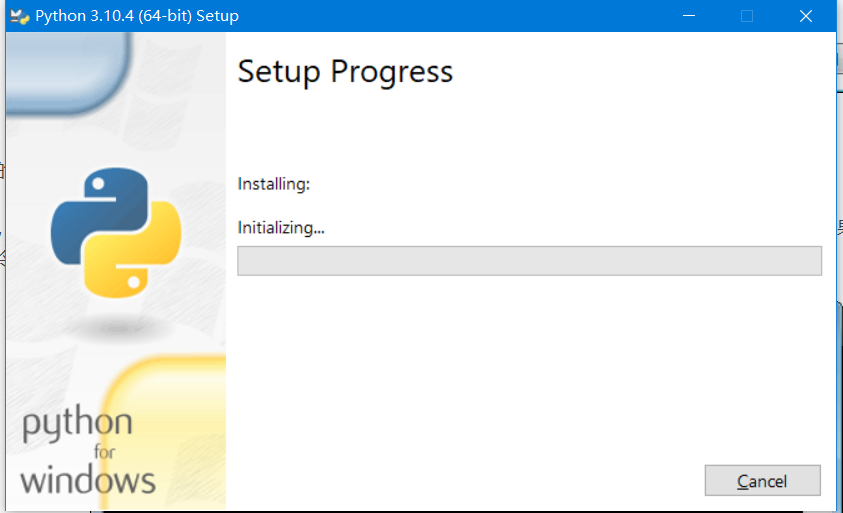Minimize the Python Setup window
This screenshot has width=843, height=513.
tap(688, 16)
